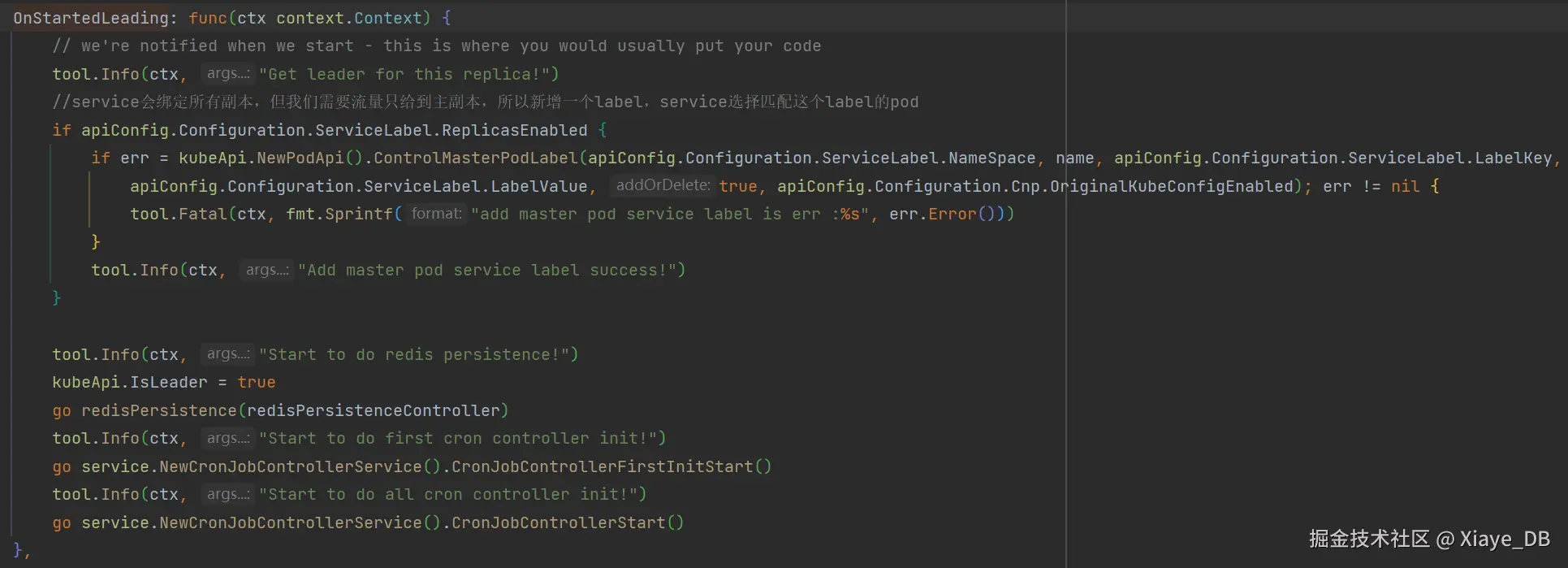The height and width of the screenshot is (568, 1568).
Task: Click the Xiaye_DB watermark text
Action: 1504,539
